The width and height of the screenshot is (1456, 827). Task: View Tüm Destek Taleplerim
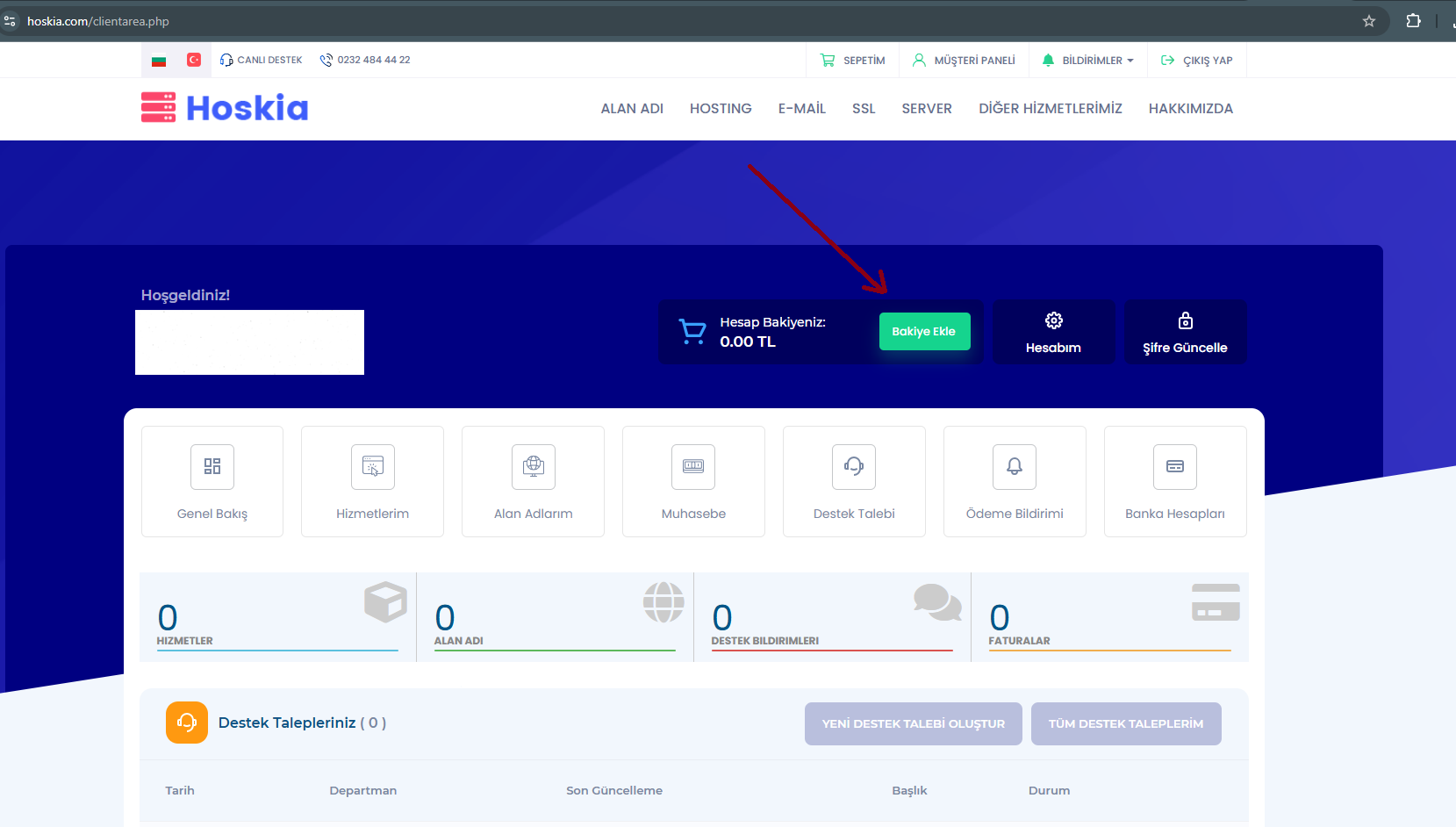pos(1125,723)
